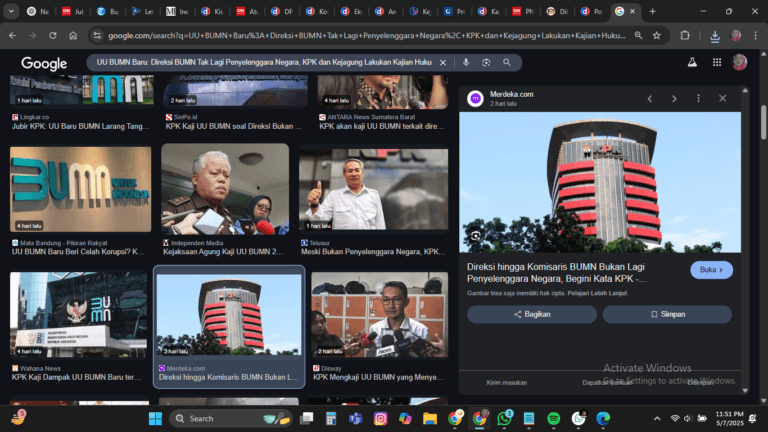Open Chrome downloads icon
Screen dimensions: 768x432
(715, 36)
